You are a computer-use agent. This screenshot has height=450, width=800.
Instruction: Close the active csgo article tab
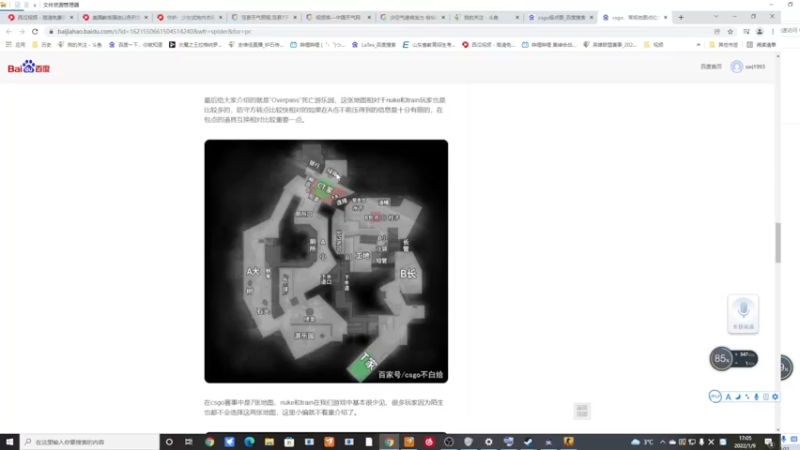pos(665,17)
